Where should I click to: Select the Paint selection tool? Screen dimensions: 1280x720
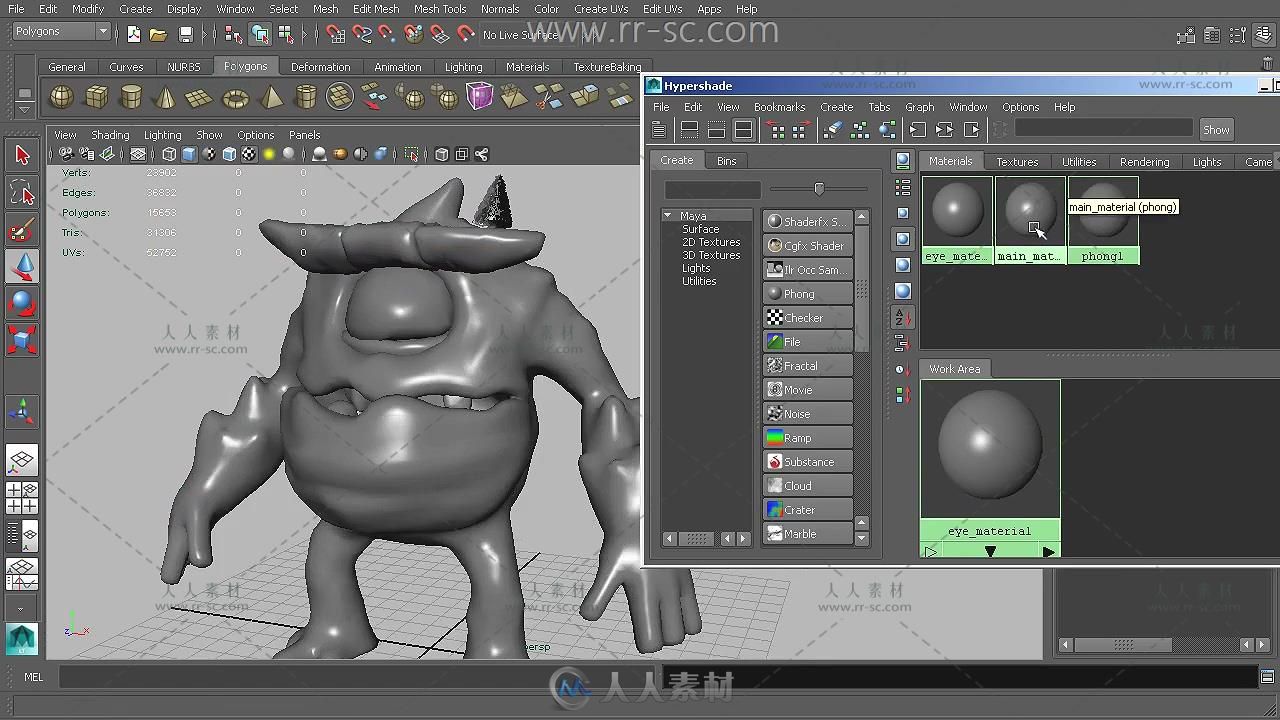(22, 230)
